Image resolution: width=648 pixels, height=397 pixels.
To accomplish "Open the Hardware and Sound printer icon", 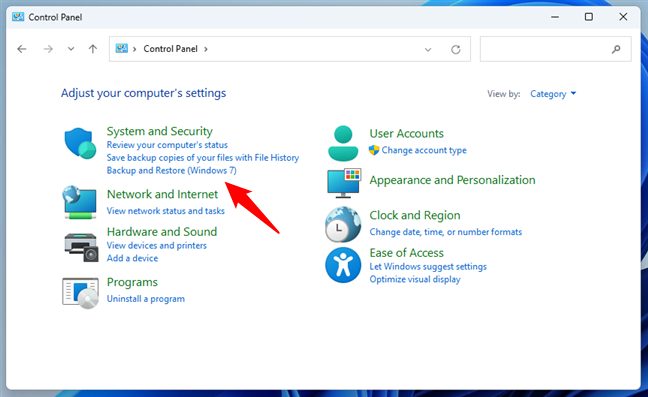I will (x=81, y=247).
